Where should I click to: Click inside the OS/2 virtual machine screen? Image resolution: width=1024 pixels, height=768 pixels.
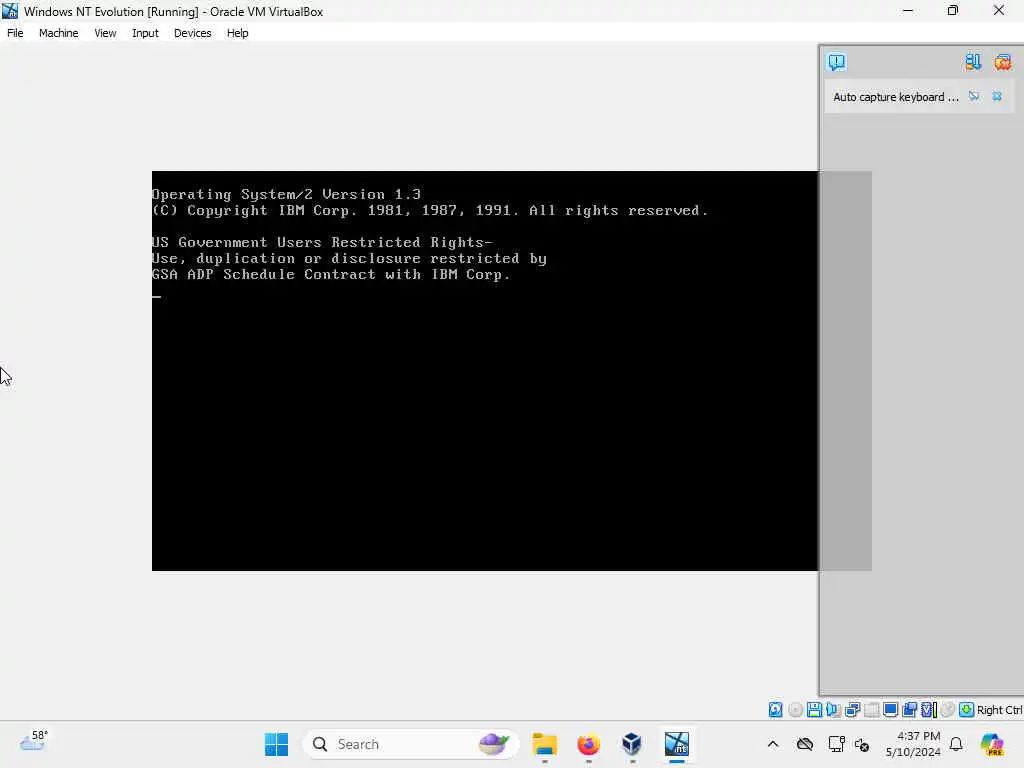pos(485,370)
